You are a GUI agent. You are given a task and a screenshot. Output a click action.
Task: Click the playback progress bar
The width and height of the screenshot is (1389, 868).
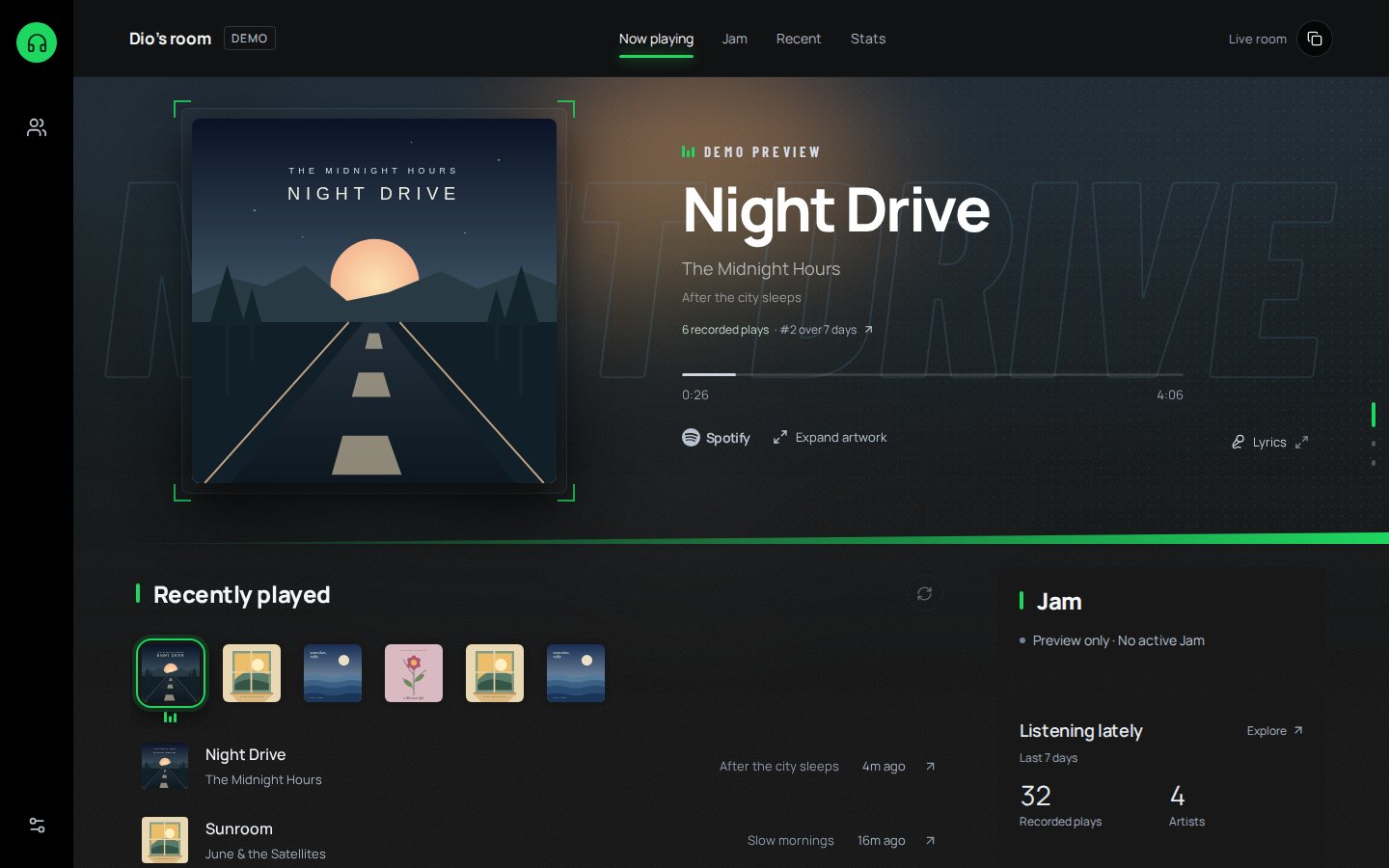tap(932, 374)
